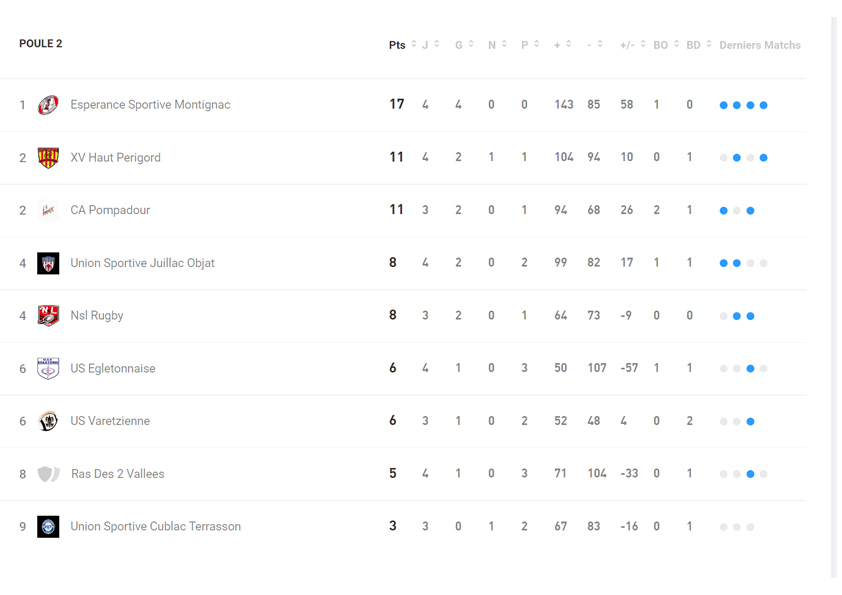This screenshot has width=842, height=595.
Task: Click the Nsl Rugby team logo
Action: pyautogui.click(x=48, y=316)
